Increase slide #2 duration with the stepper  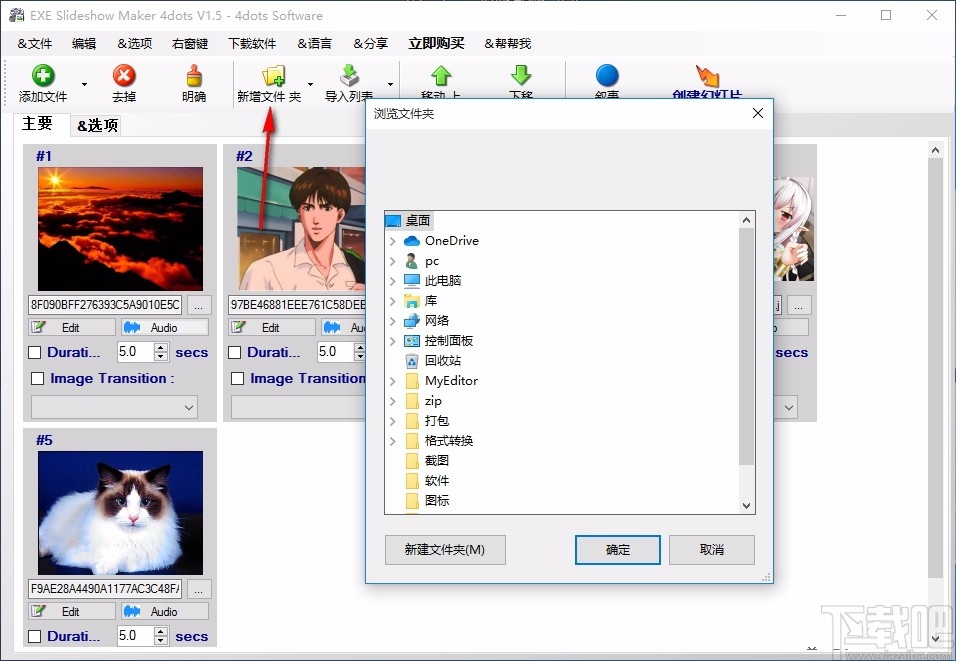(360, 347)
